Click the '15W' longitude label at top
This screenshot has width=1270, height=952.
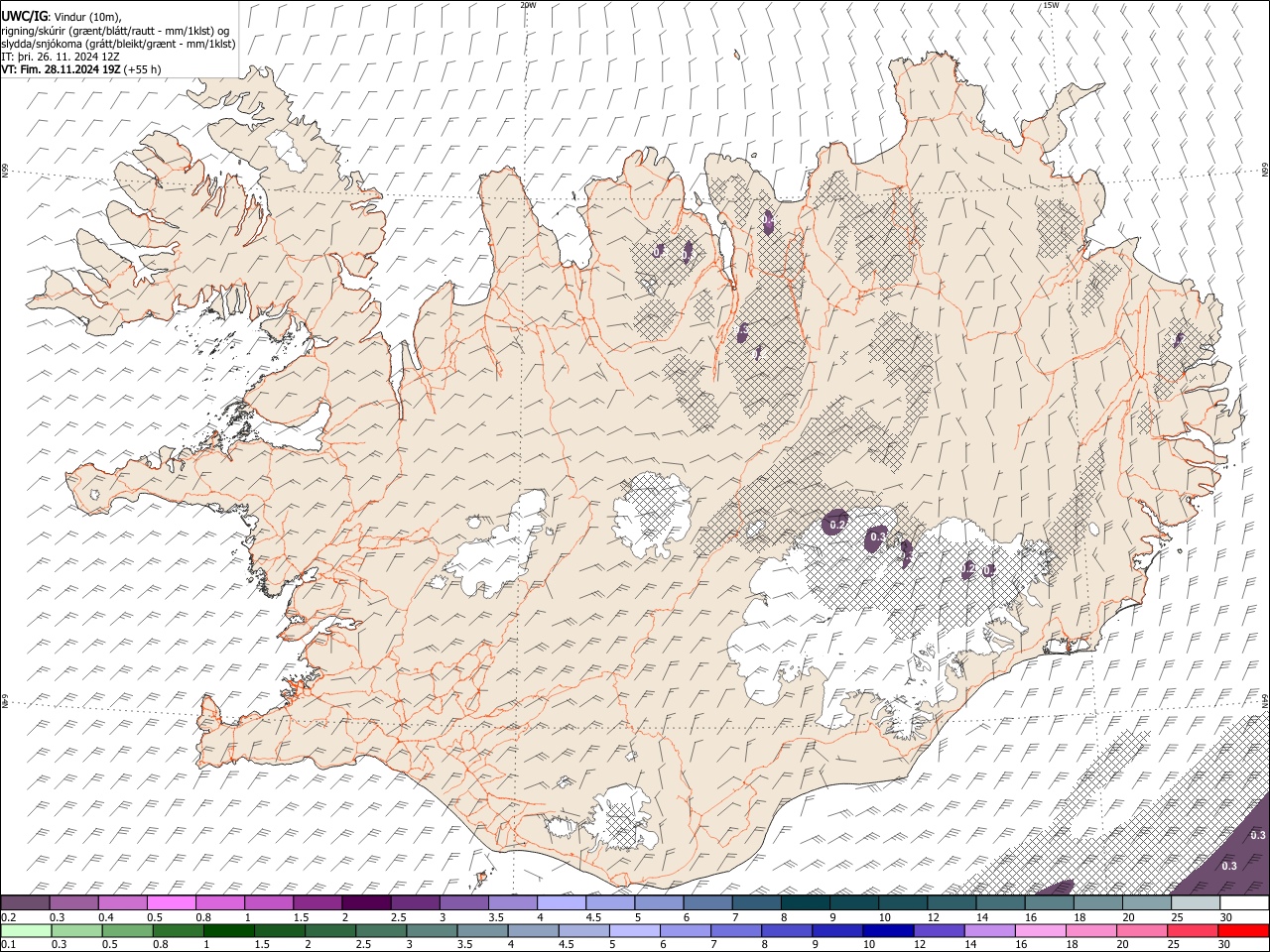pyautogui.click(x=1051, y=5)
